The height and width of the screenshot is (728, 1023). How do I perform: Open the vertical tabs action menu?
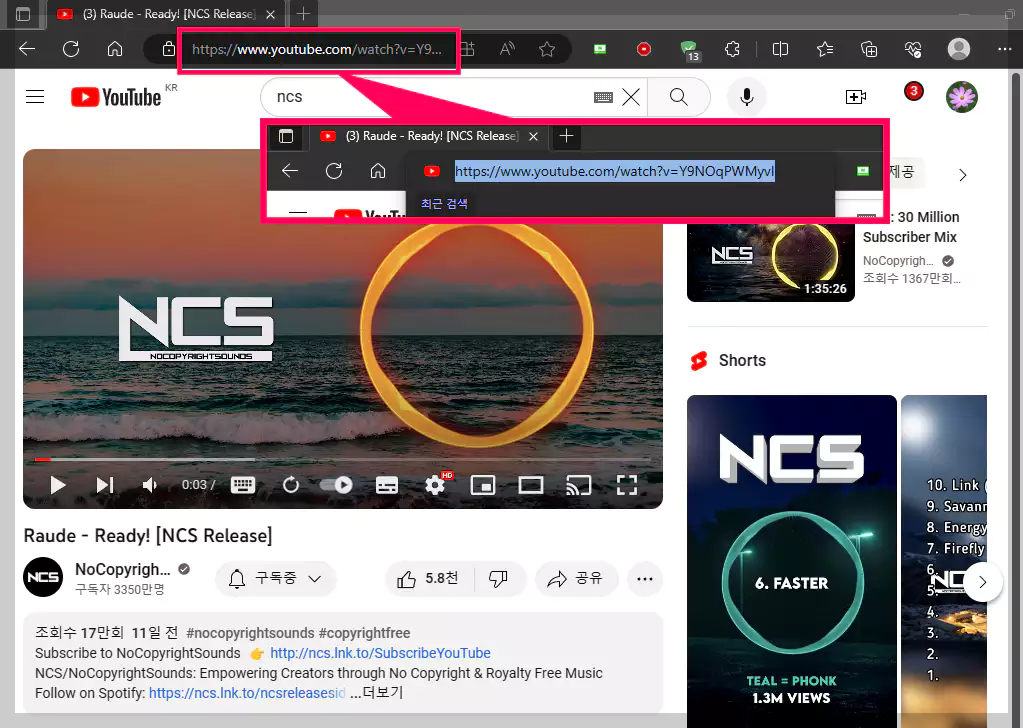click(23, 14)
